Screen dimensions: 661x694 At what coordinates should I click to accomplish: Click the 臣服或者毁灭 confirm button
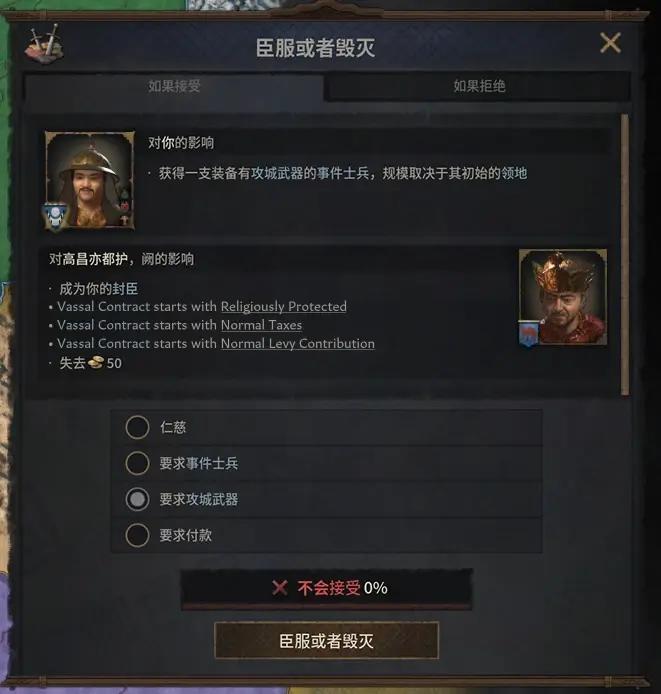pyautogui.click(x=327, y=640)
